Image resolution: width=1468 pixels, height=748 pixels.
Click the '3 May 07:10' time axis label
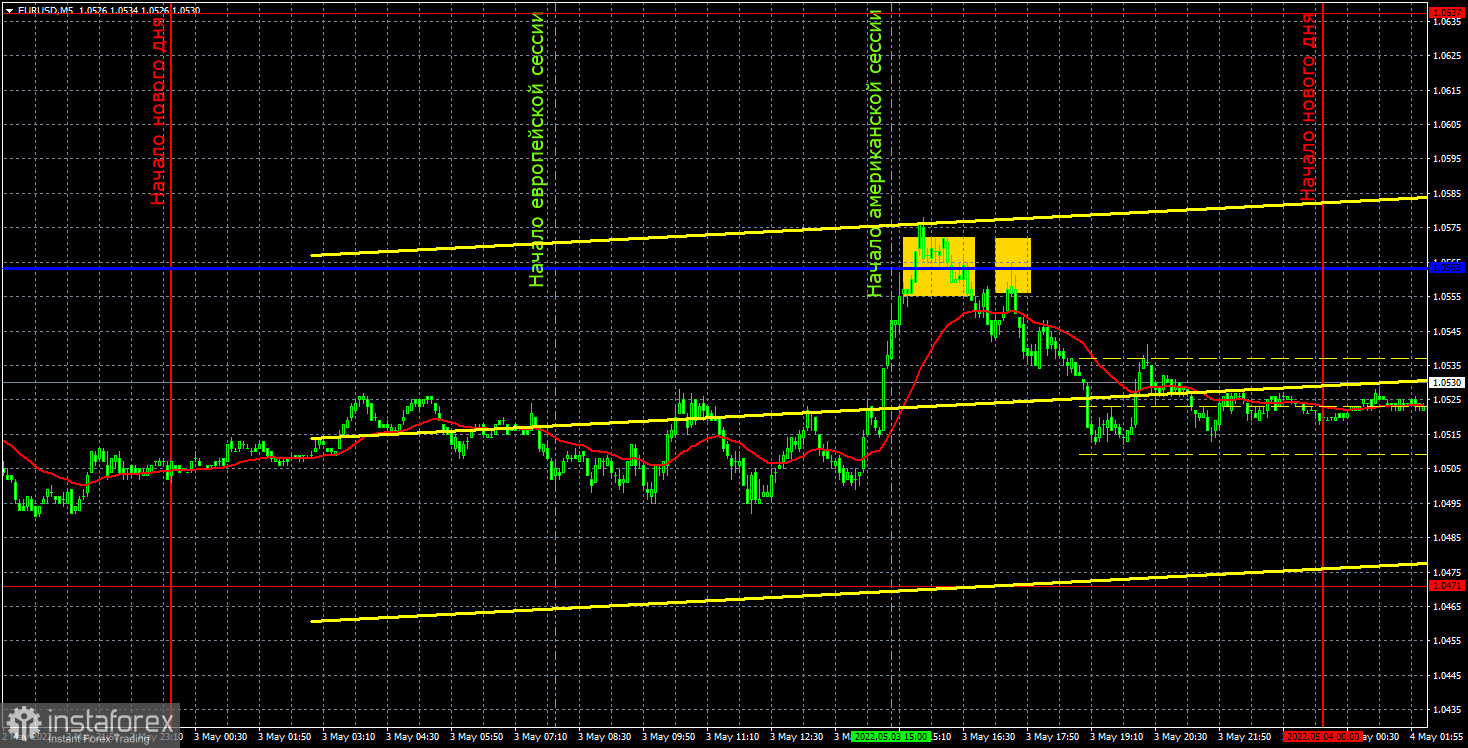[540, 737]
